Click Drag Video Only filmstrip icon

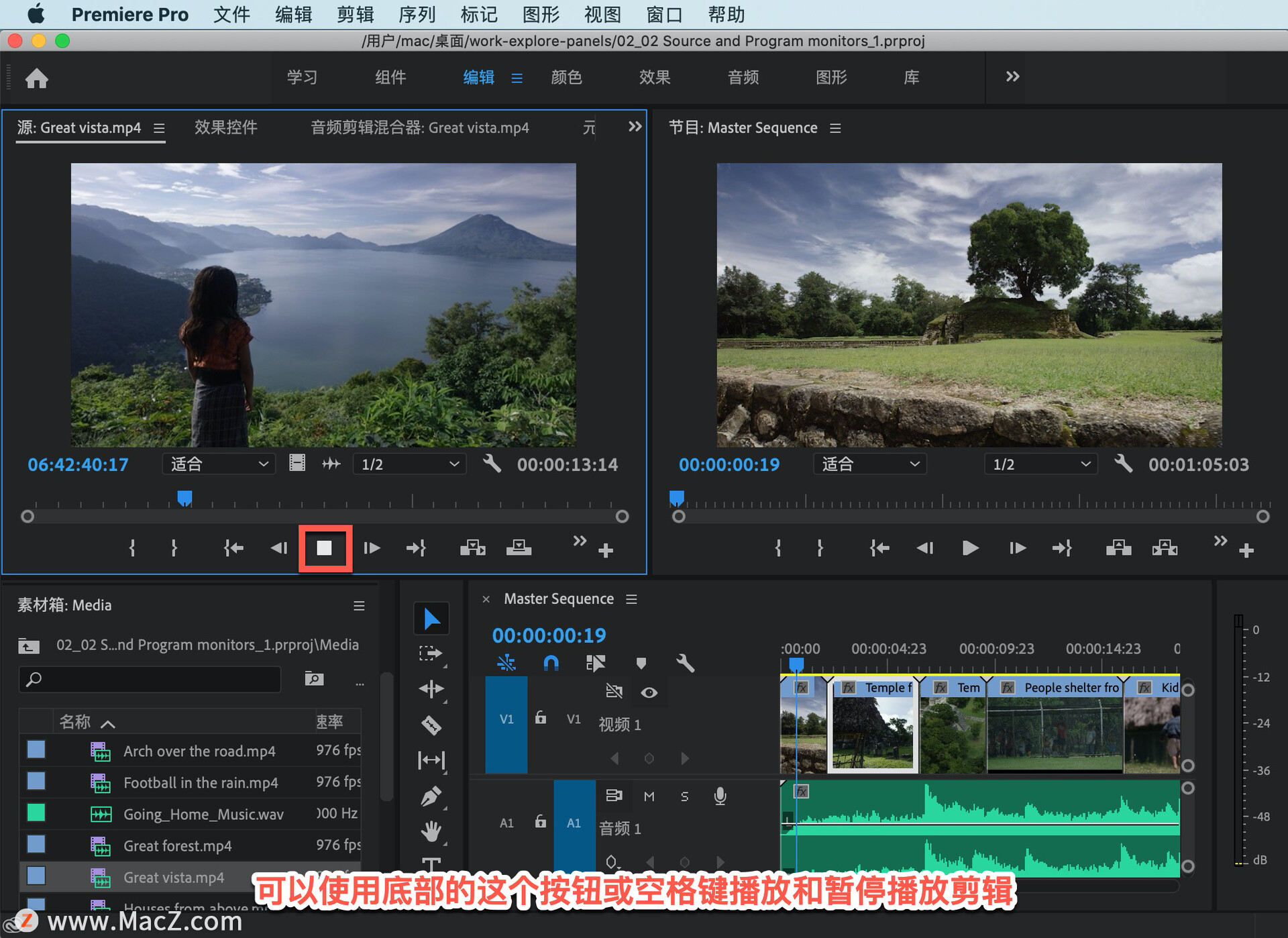click(x=297, y=463)
